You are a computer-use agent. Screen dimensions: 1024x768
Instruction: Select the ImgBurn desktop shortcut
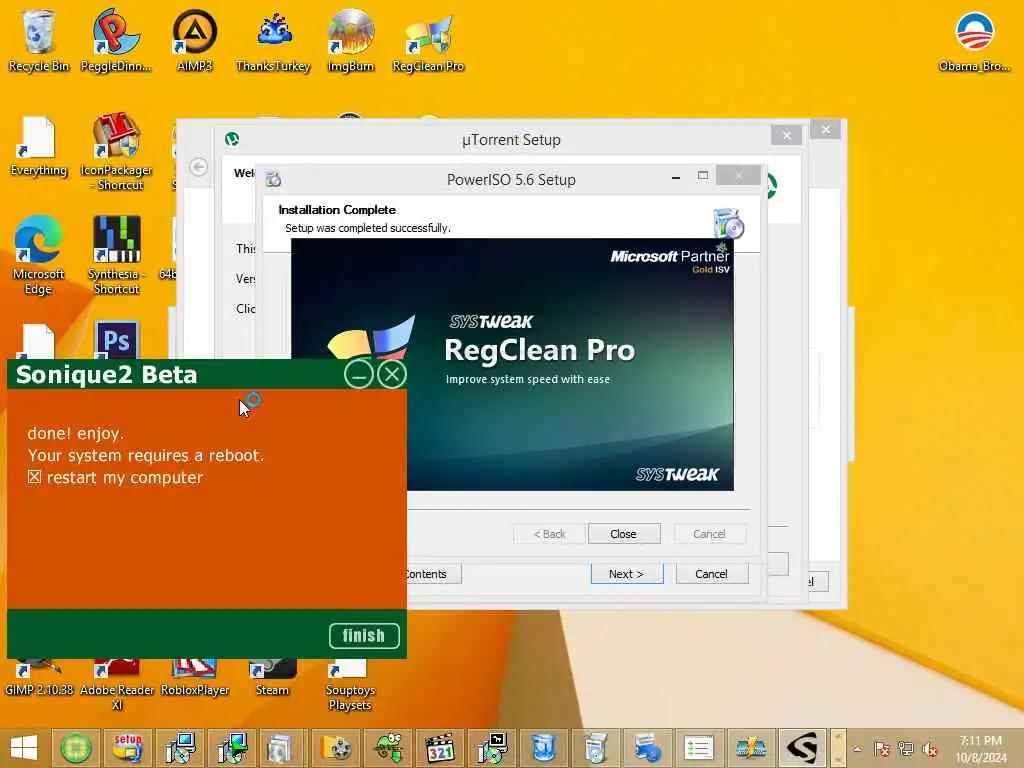(351, 40)
